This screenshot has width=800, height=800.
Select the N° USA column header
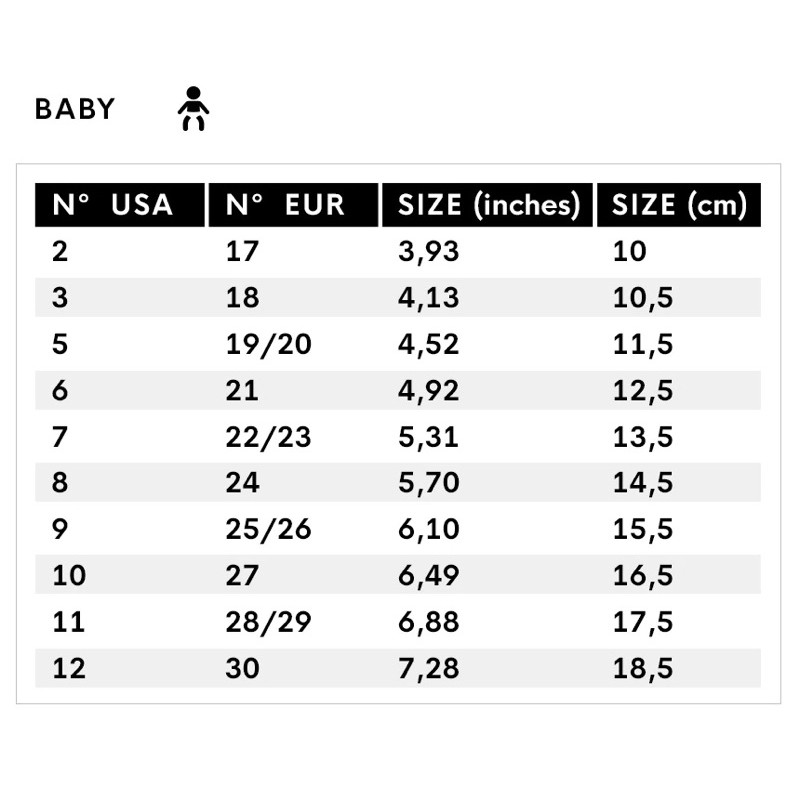point(120,205)
